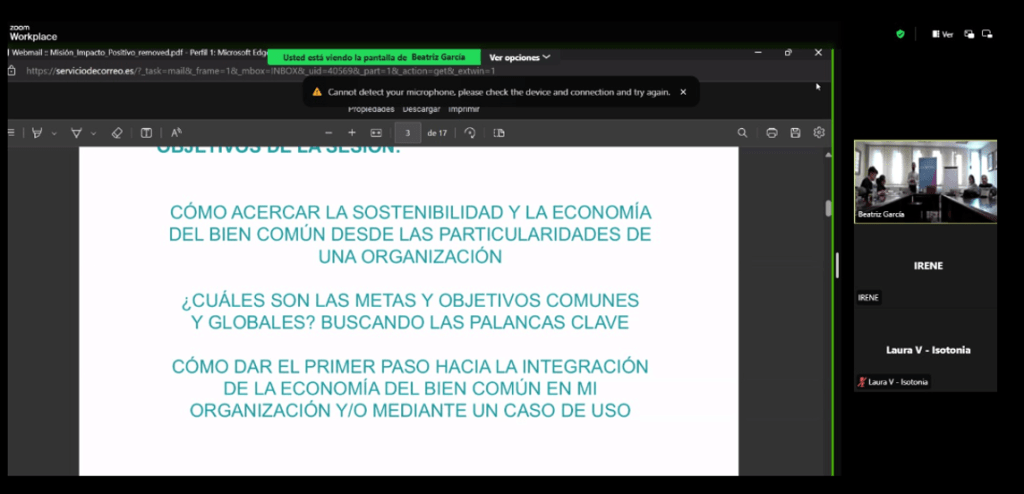Toggle fit to width view
1024x494 pixels.
(x=377, y=132)
